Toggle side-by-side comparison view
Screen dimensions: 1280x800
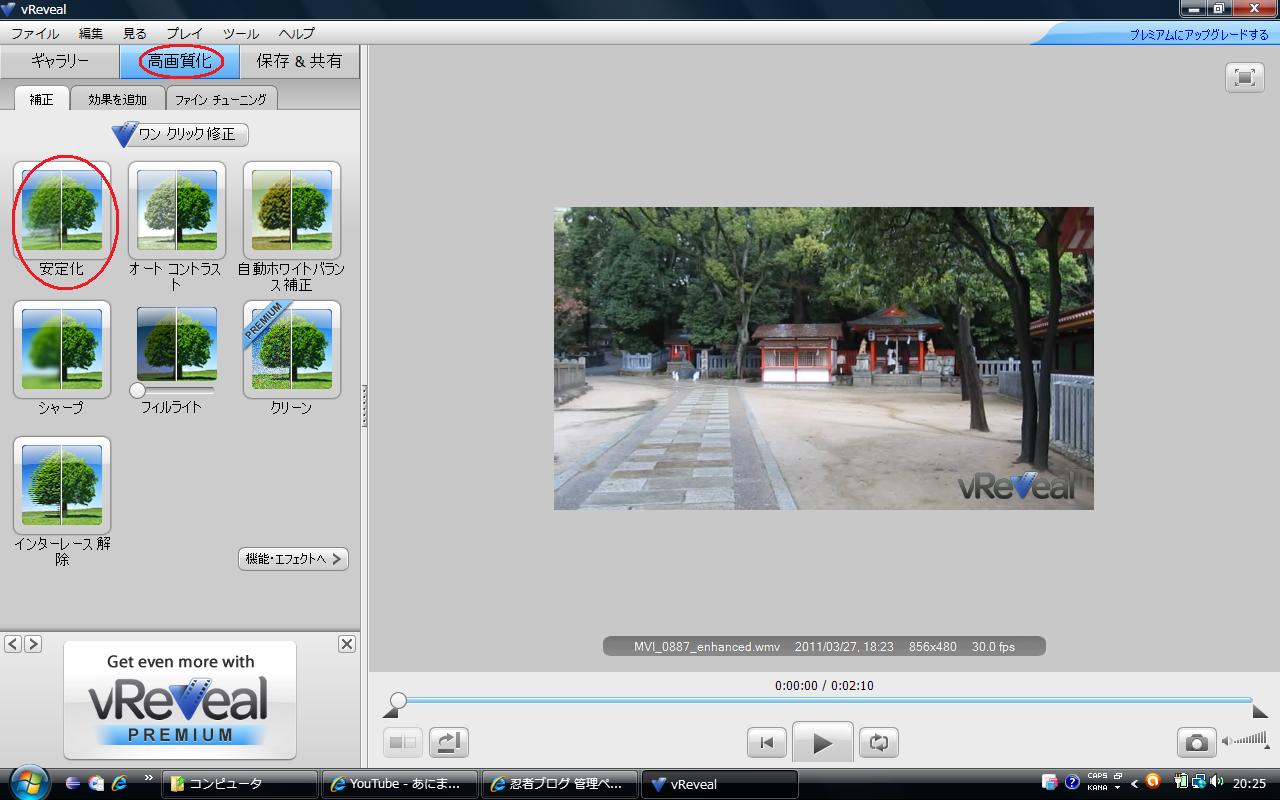(403, 742)
